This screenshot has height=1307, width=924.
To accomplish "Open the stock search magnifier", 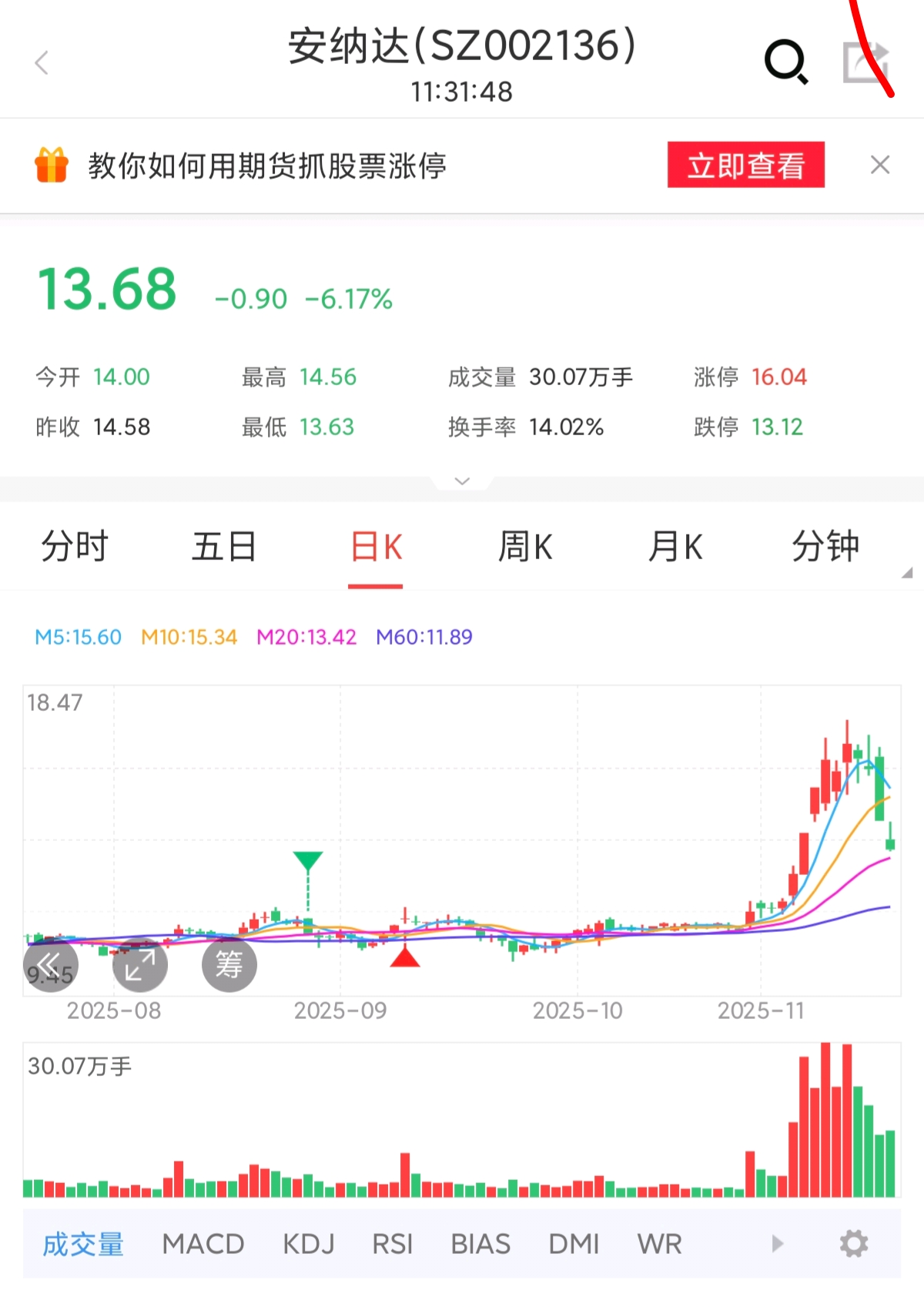I will (x=786, y=62).
